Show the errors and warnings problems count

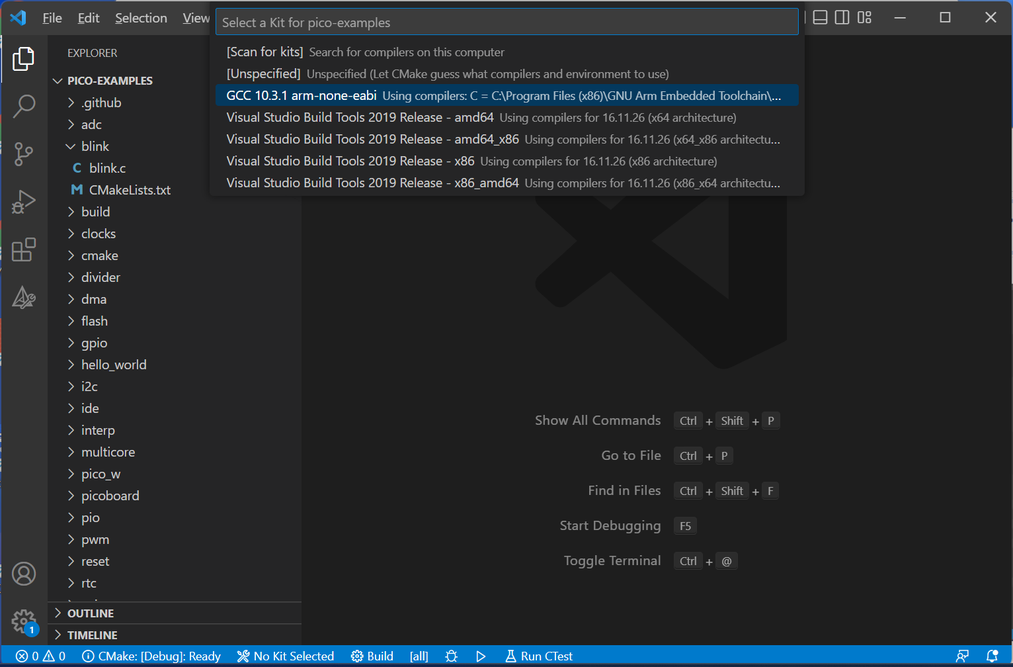[x=41, y=656]
